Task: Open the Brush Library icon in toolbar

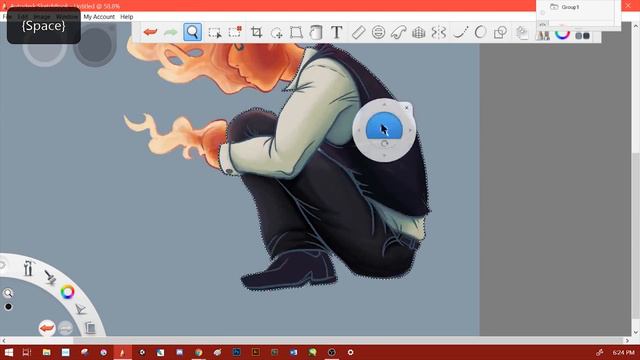Action: coord(543,34)
